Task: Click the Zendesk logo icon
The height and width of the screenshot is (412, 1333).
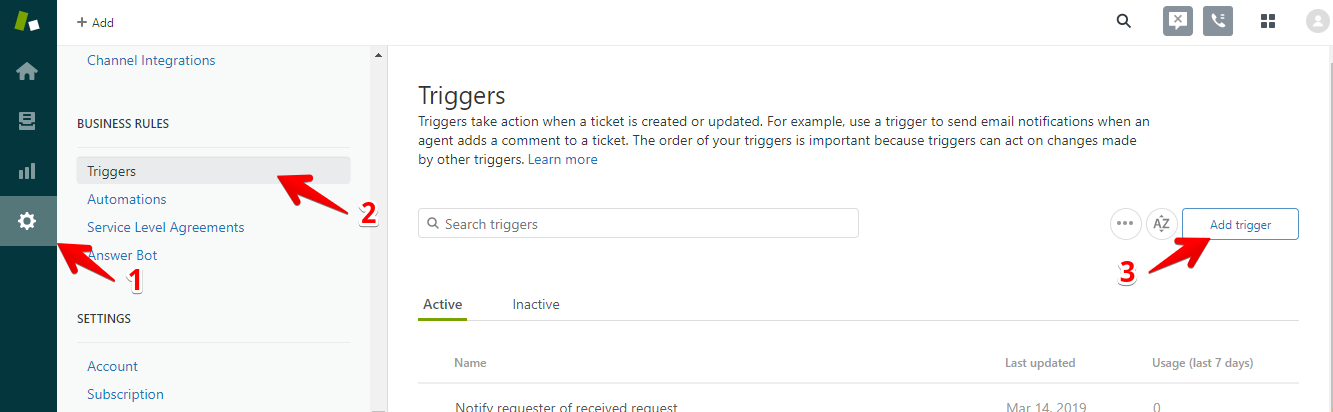Action: 27,22
